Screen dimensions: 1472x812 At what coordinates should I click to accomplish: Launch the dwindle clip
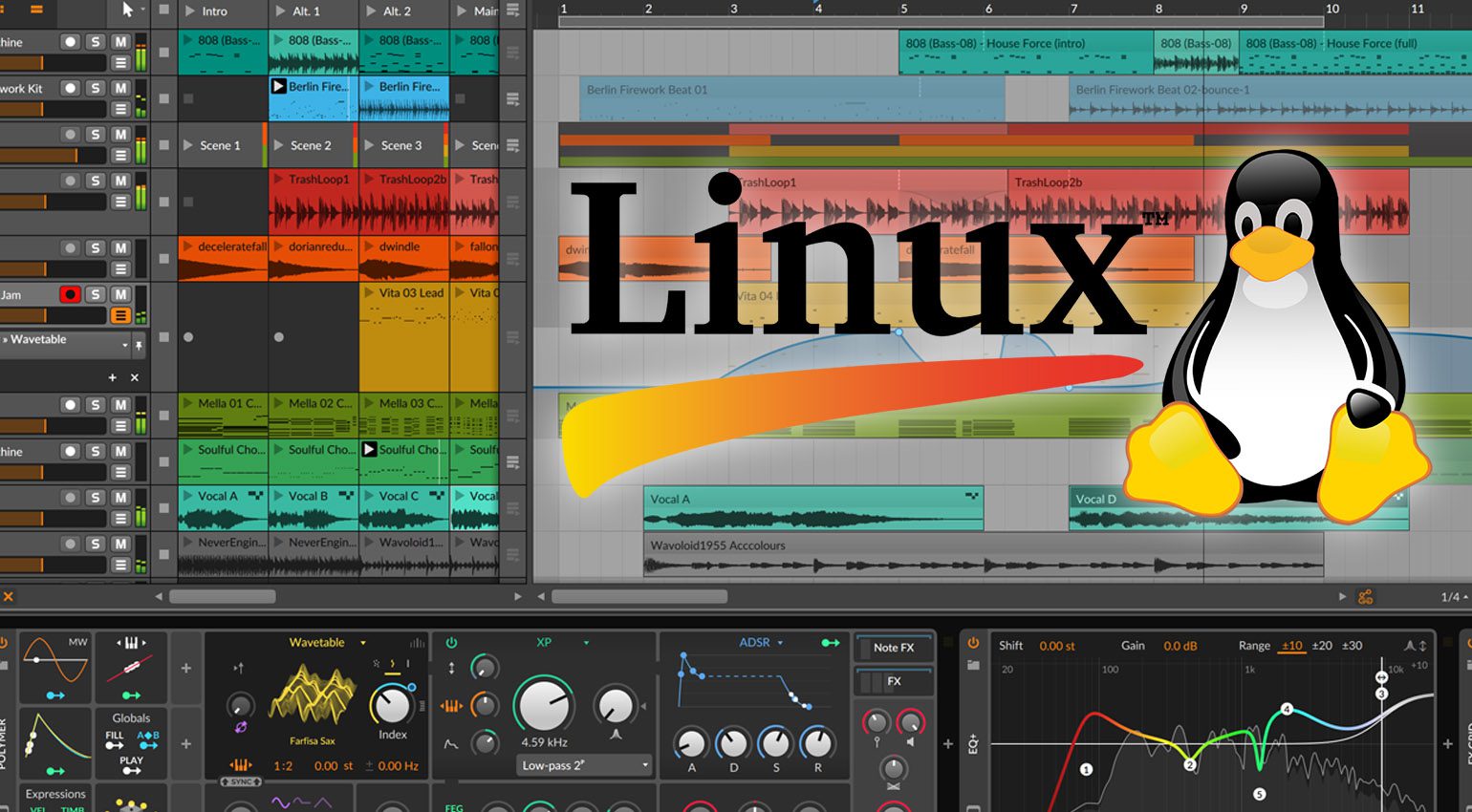pyautogui.click(x=370, y=246)
